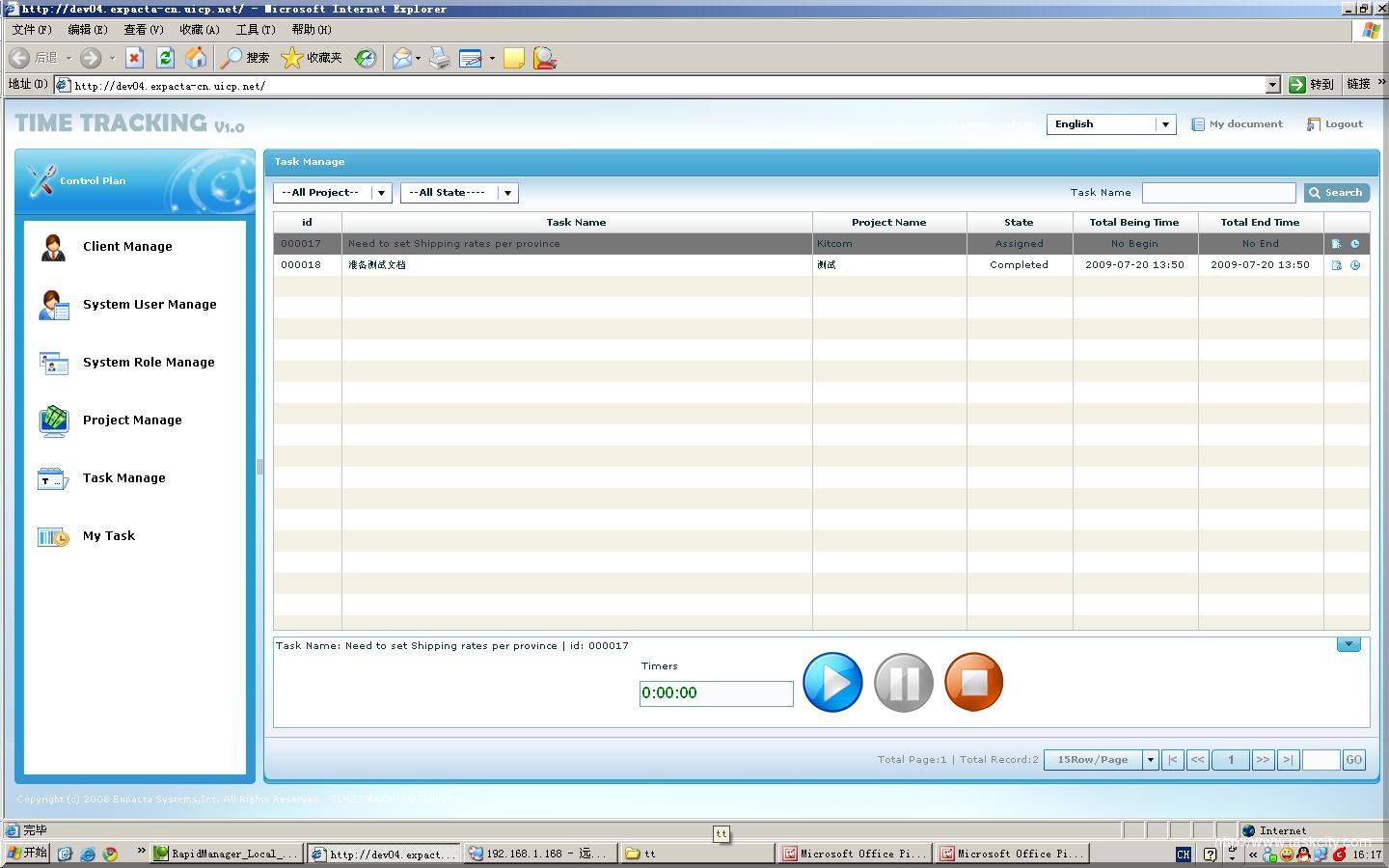Stop the timer with the orange stop button
This screenshot has width=1389, height=868.
974,682
